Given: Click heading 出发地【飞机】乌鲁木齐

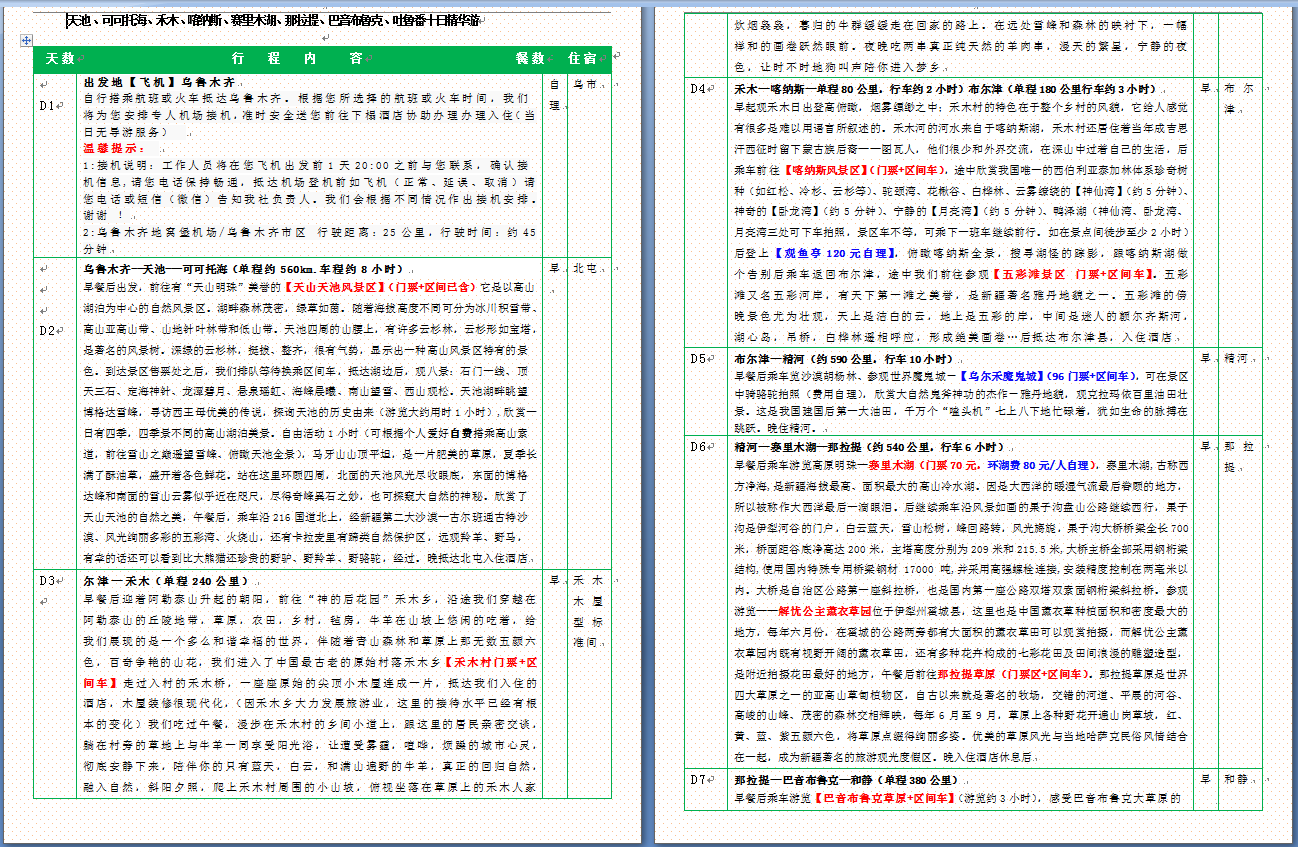Looking at the screenshot, I should point(159,82).
